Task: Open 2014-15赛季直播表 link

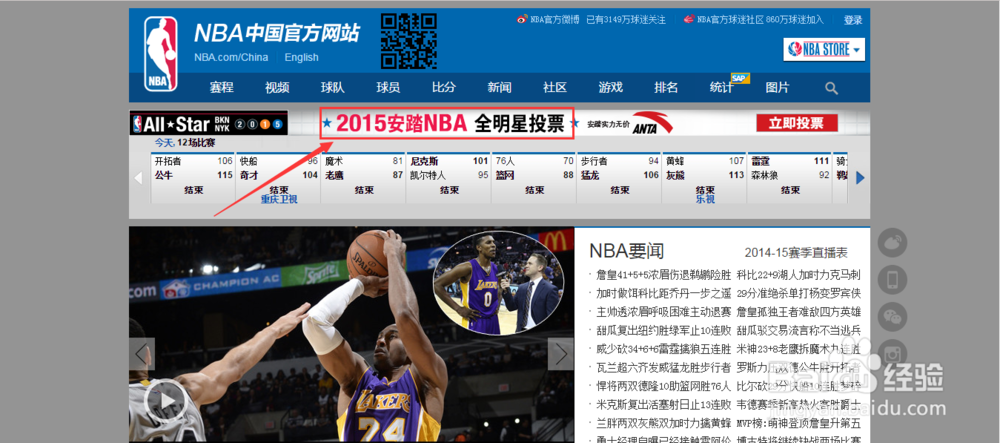Action: coord(796,253)
